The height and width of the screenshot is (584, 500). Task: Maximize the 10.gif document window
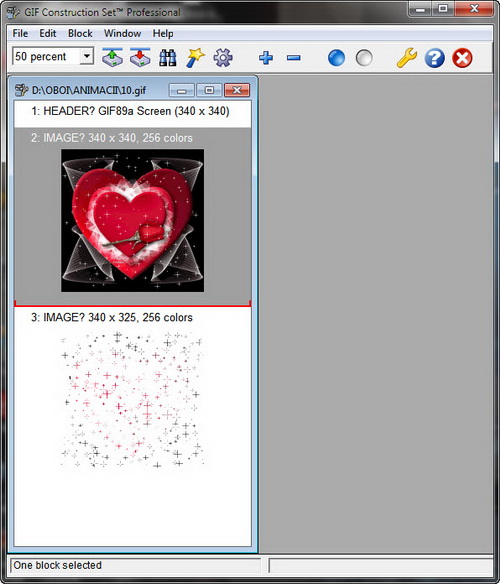[x=209, y=91]
